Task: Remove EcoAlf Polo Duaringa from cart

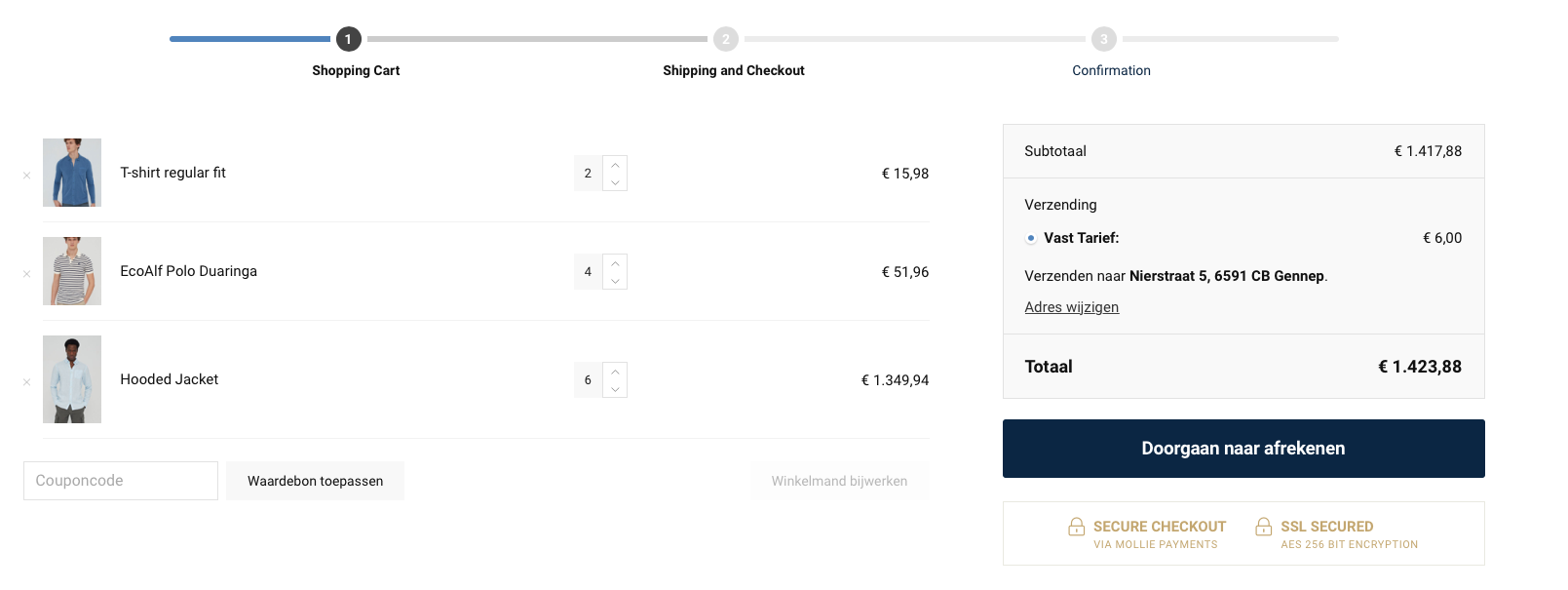Action: pyautogui.click(x=27, y=274)
